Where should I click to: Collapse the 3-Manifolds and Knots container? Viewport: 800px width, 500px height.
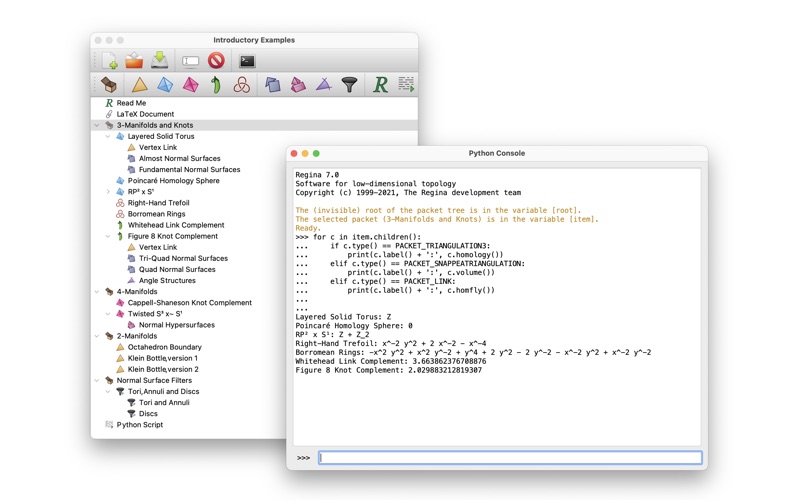tap(97, 125)
